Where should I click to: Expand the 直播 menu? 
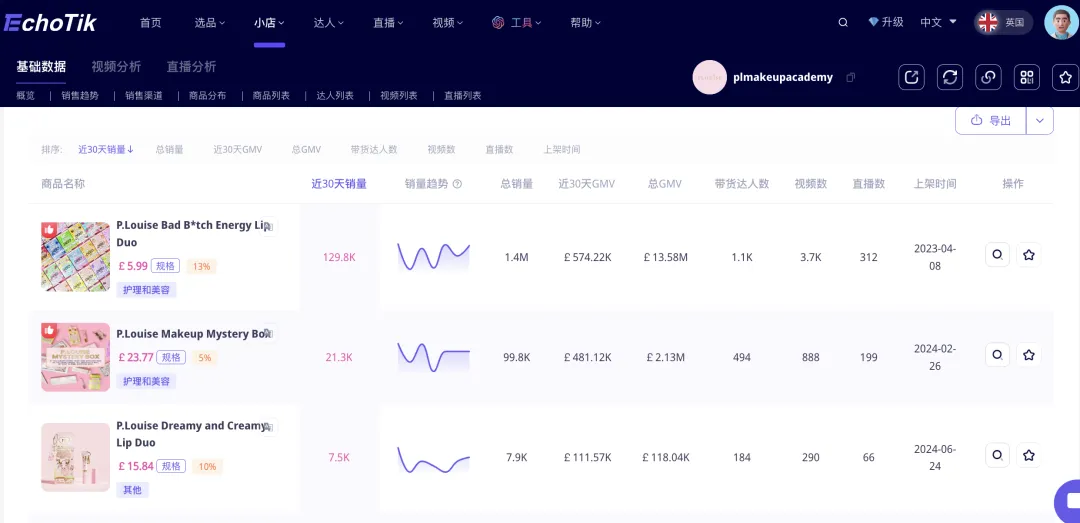coord(388,23)
